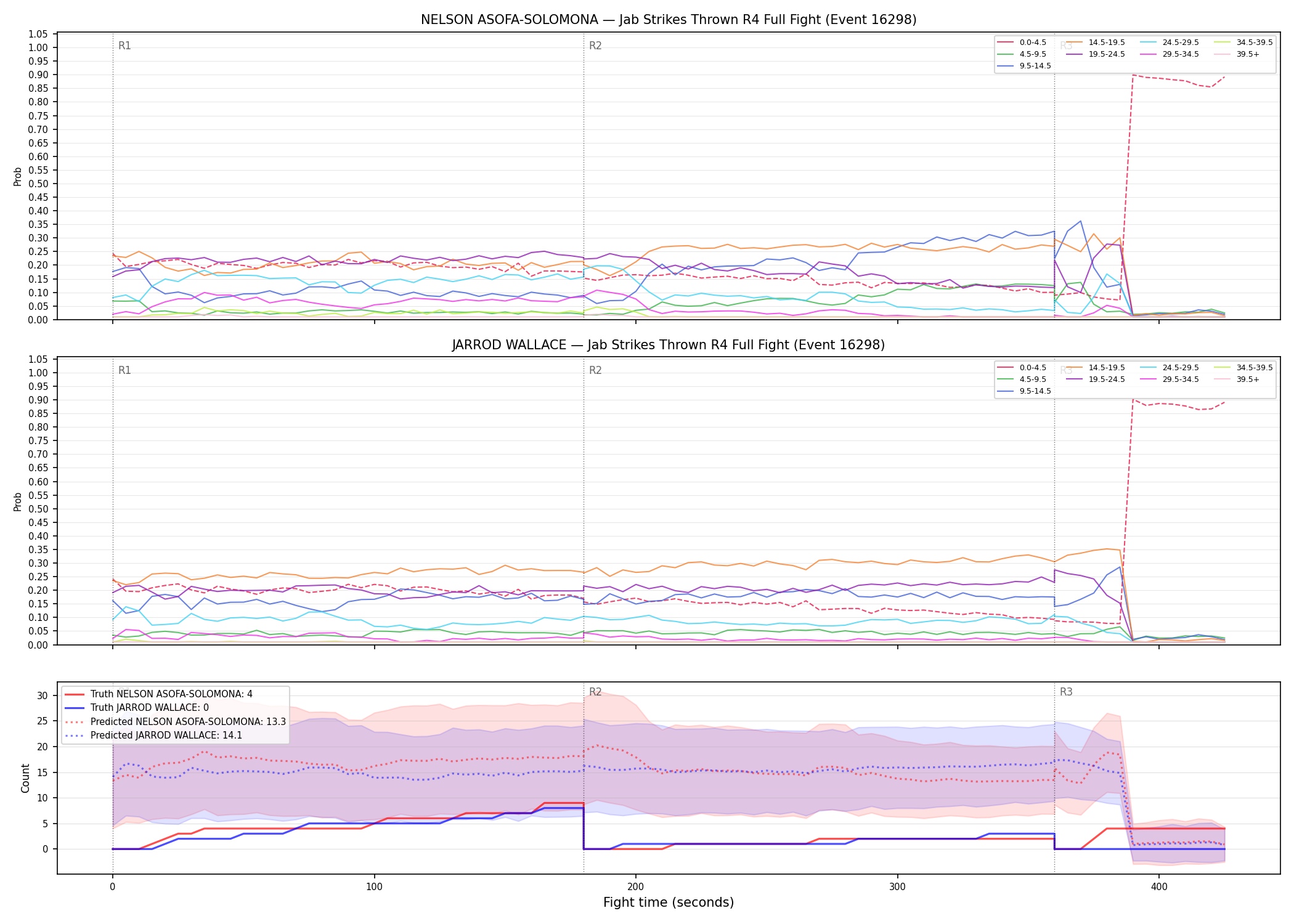Screen dimensions: 1294x924
Task: Click the 0.50 y-tick in Nelson chart
Action: coord(38,184)
